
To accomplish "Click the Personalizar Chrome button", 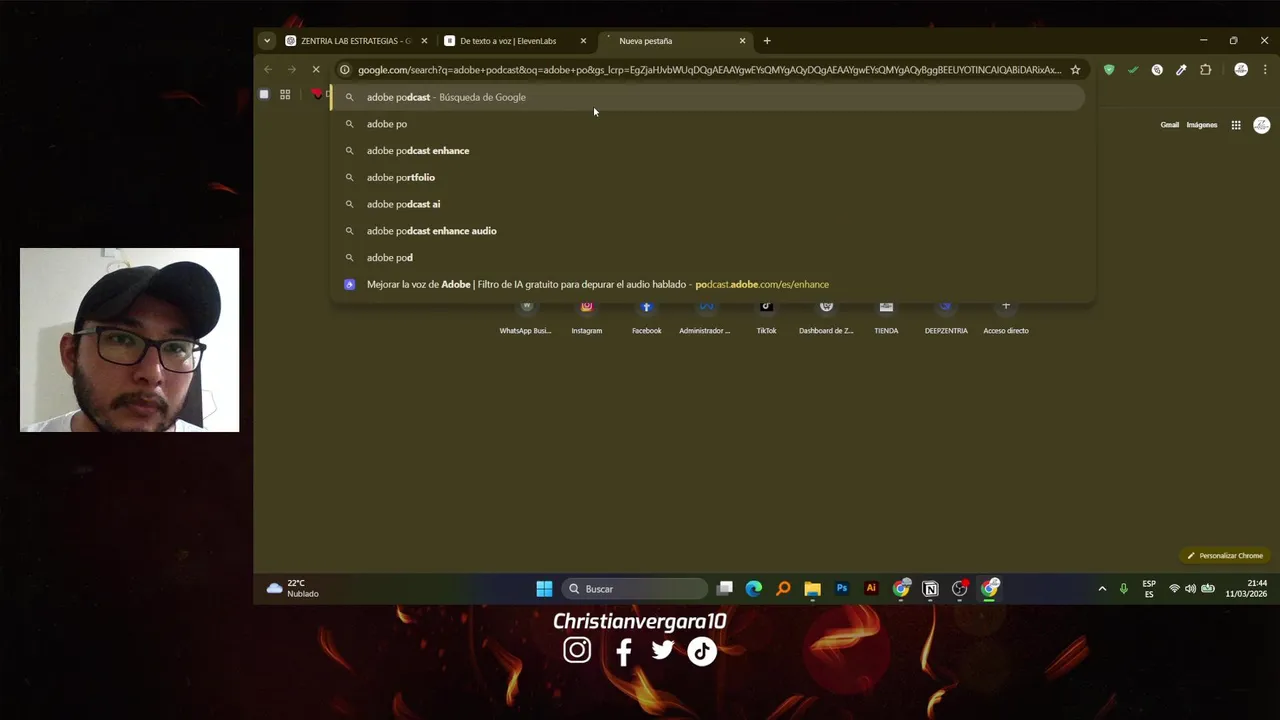I will (1225, 556).
